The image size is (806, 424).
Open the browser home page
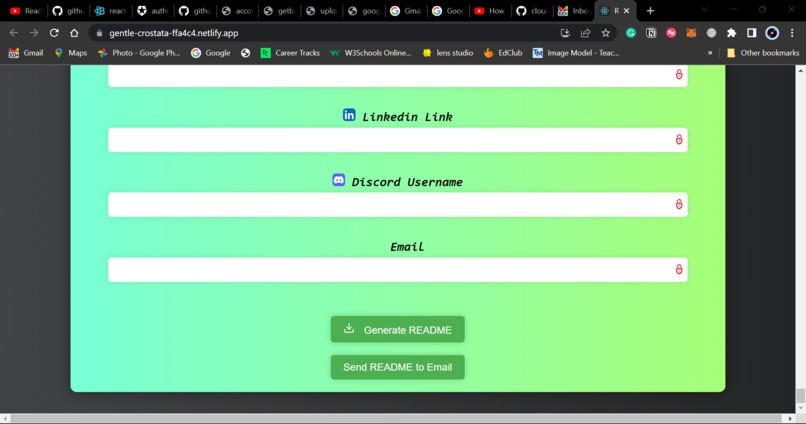click(74, 33)
